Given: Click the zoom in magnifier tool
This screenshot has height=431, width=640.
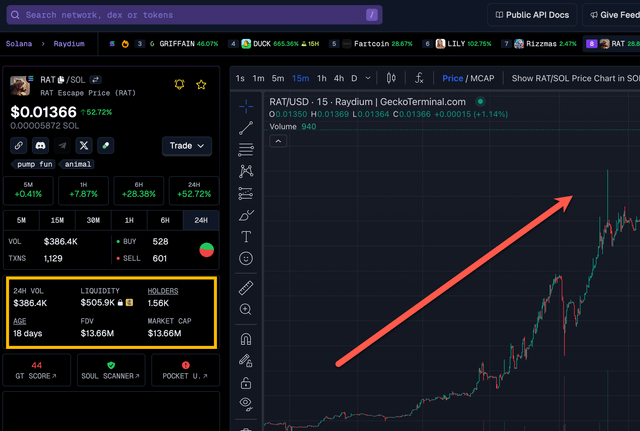Looking at the screenshot, I should 246,310.
